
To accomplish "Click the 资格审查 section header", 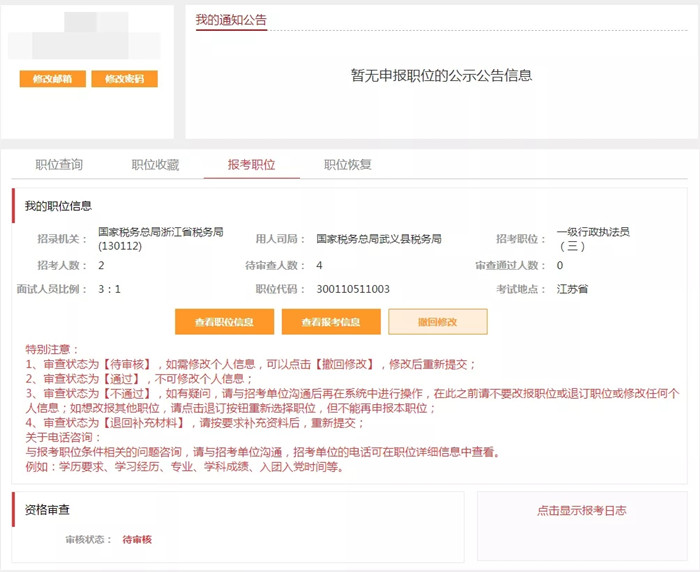I will point(47,509).
